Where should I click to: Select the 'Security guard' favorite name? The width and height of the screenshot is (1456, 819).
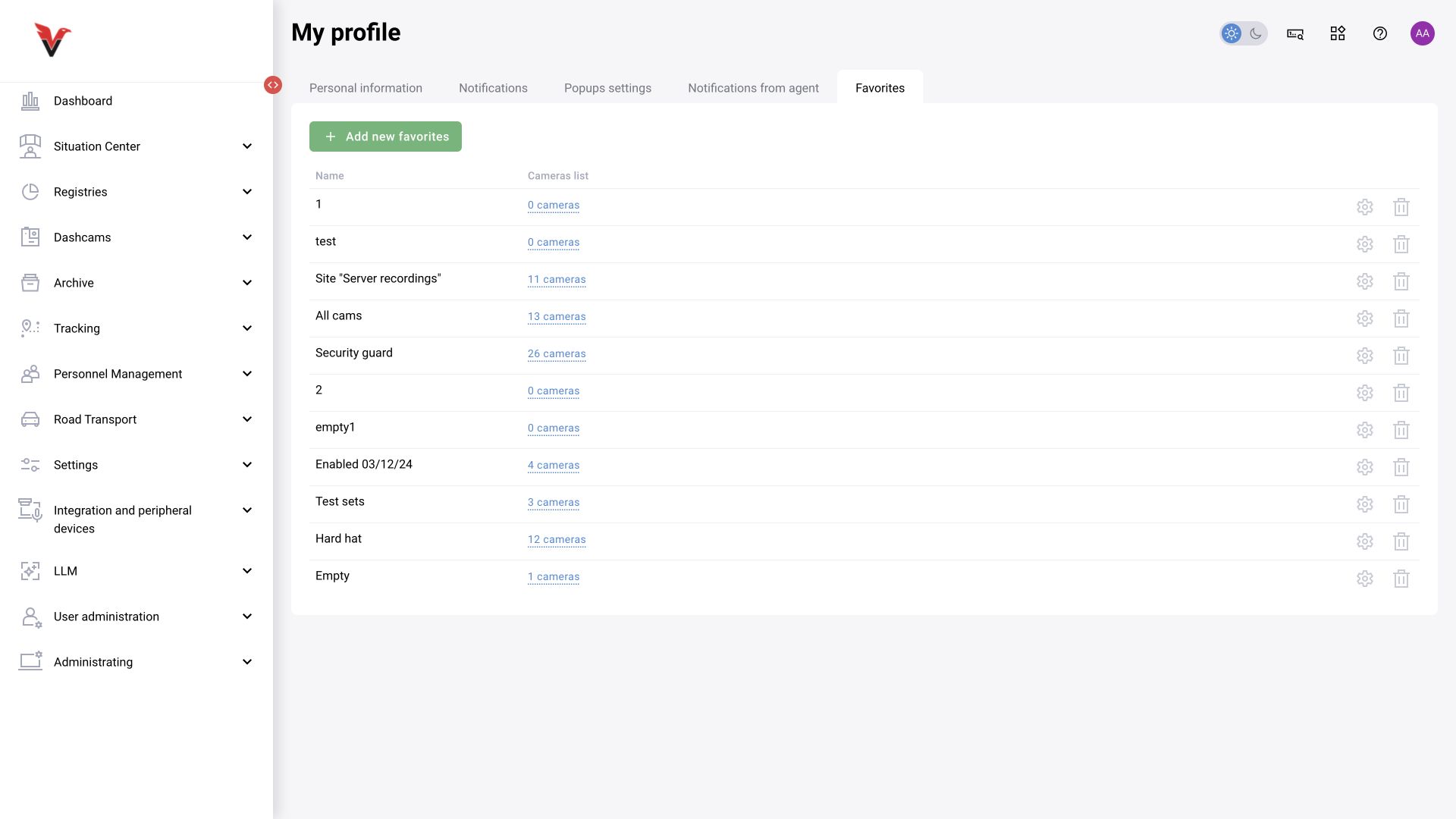pos(354,353)
